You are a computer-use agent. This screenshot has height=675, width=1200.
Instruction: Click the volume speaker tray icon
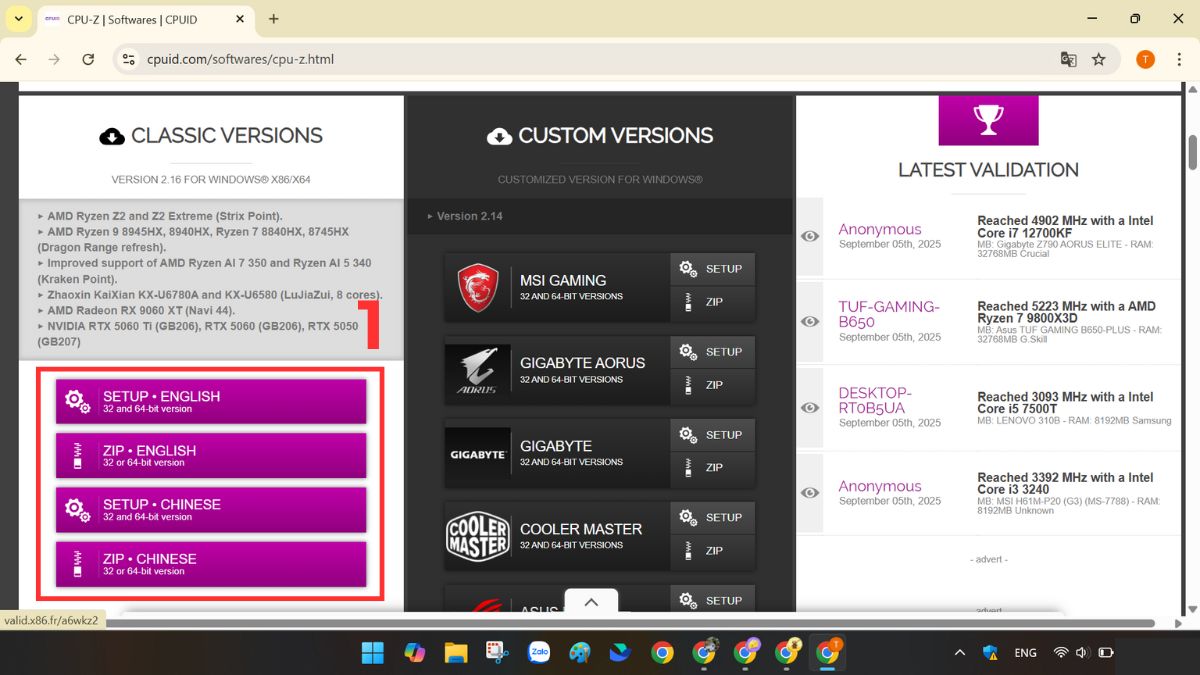coord(1082,653)
